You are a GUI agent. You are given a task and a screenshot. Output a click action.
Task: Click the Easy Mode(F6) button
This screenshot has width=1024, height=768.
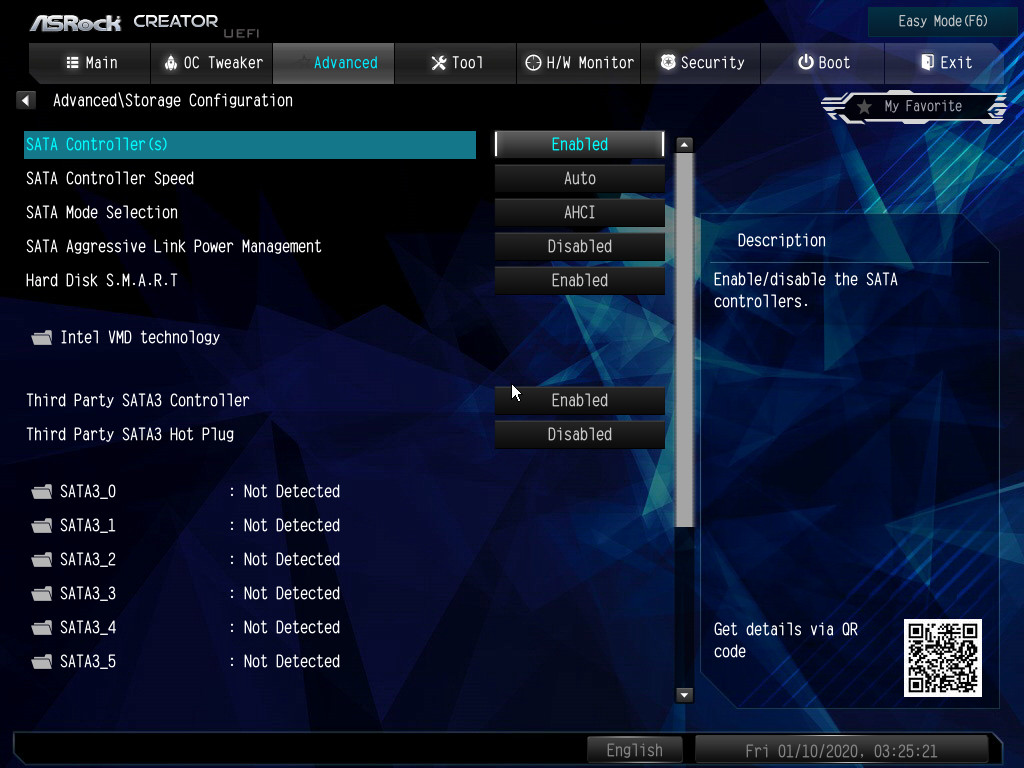[943, 21]
